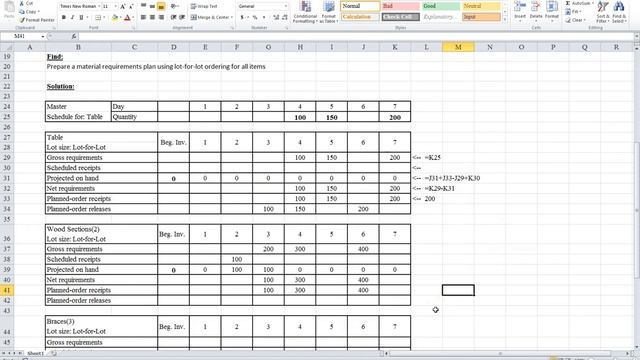Toggle highlighted Bottom Align button
This screenshot has height=360, width=640.
(x=161, y=6)
